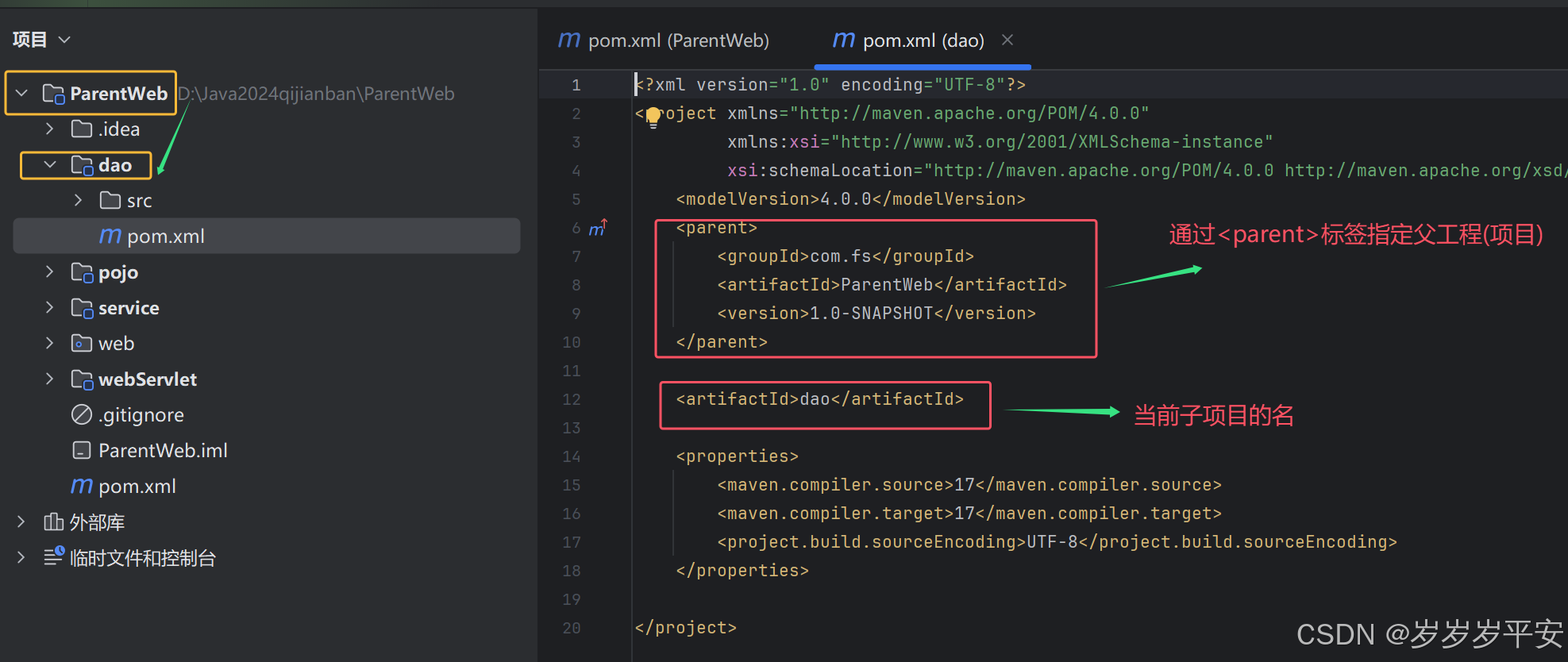Select the service module
Screen dimensions: 1568x662
[x=129, y=308]
